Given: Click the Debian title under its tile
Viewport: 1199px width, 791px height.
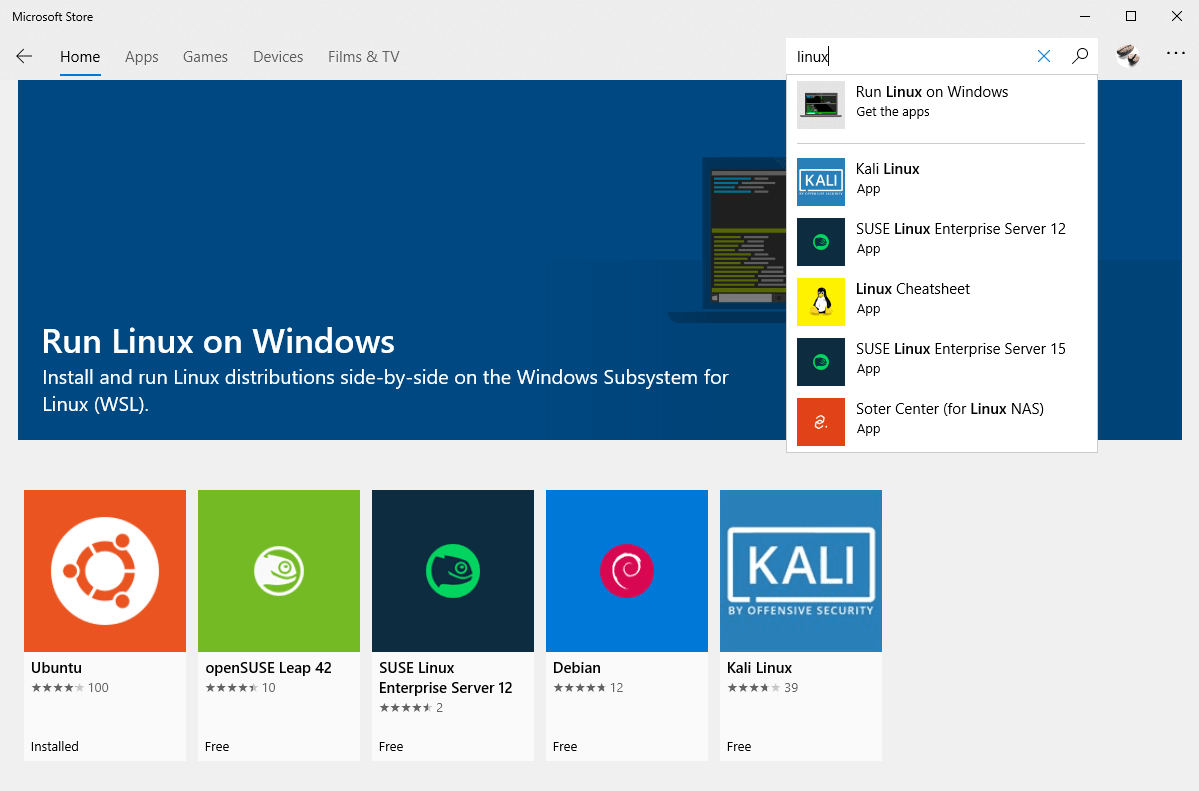Looking at the screenshot, I should click(x=577, y=668).
